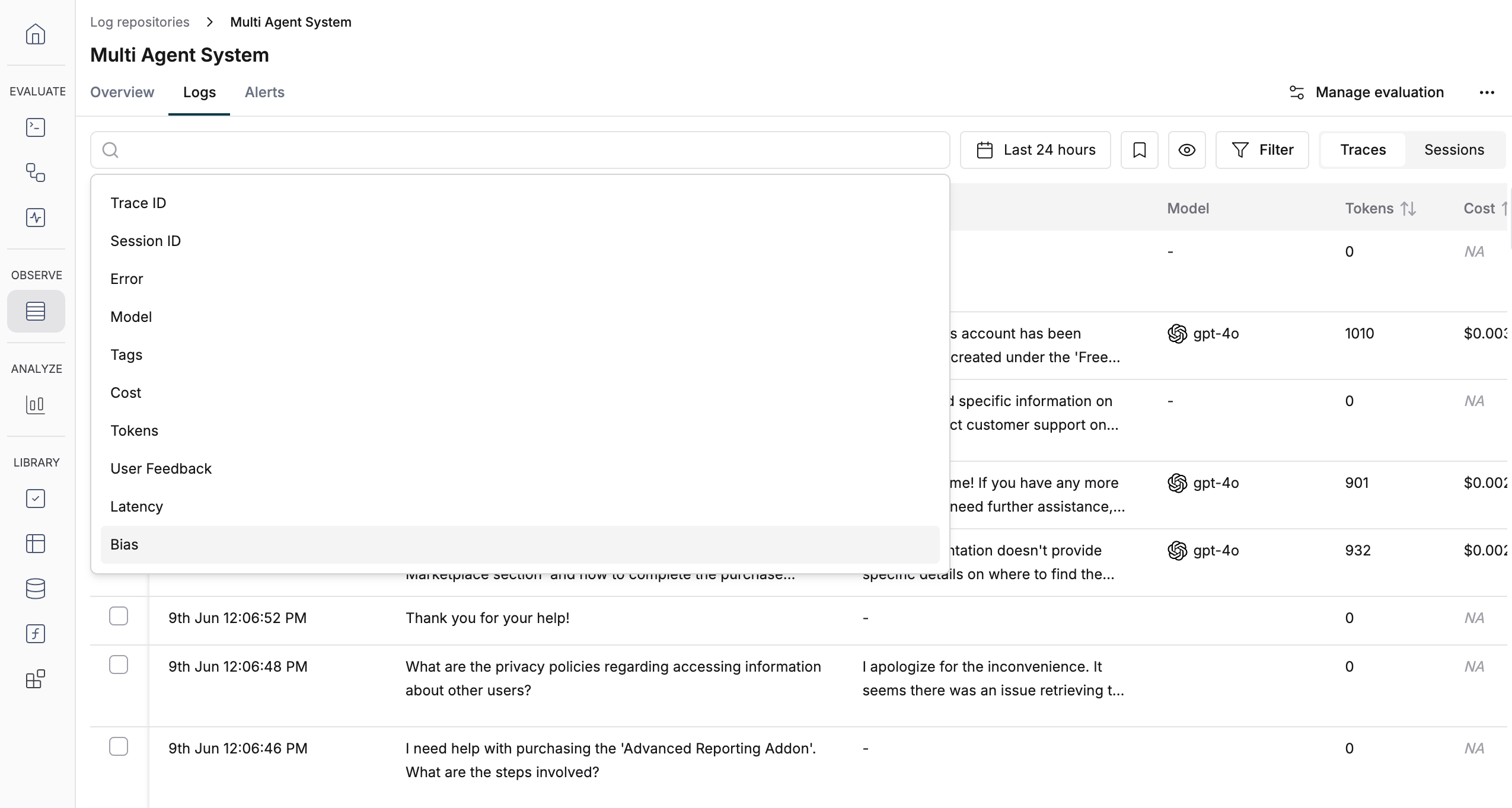The image size is (1512, 808).
Task: Check the 12:06:48 PM log row checkbox
Action: point(119,665)
